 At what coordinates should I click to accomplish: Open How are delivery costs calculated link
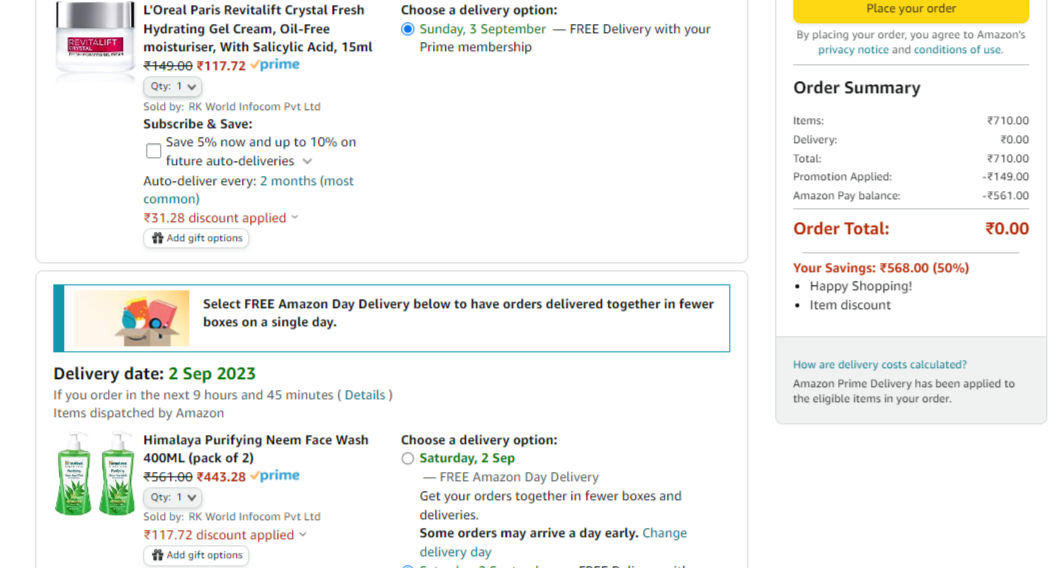click(880, 365)
